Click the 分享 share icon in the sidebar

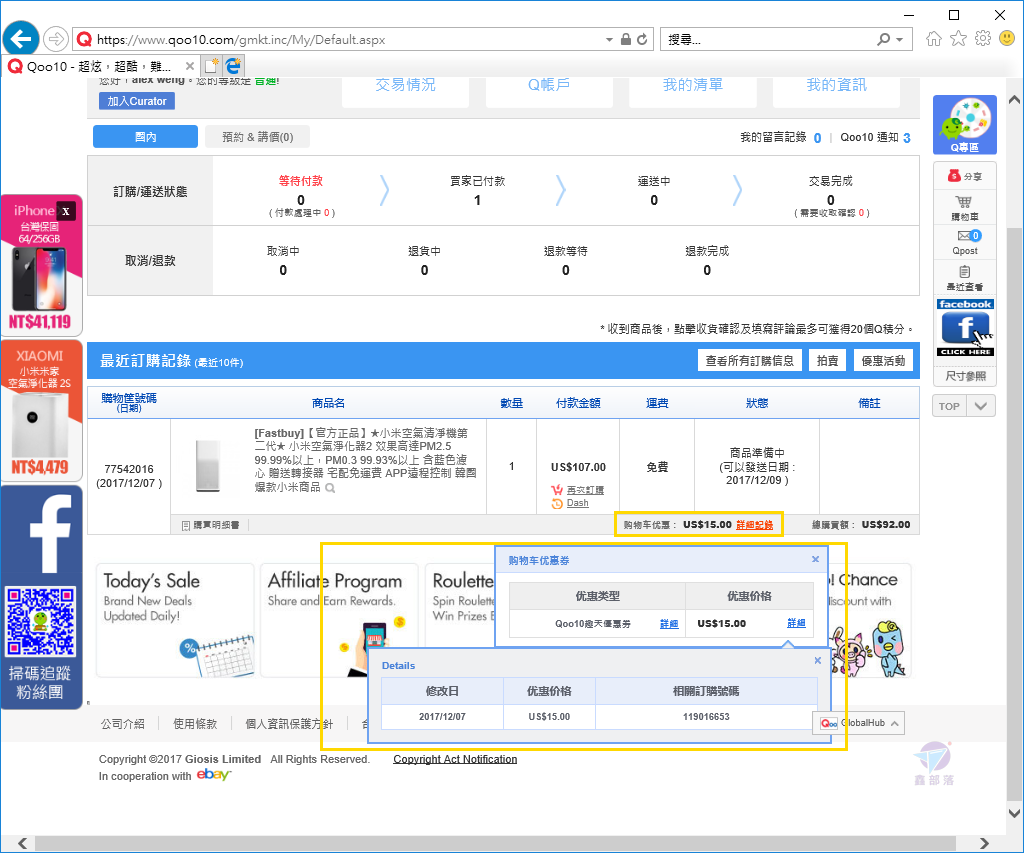coord(963,174)
